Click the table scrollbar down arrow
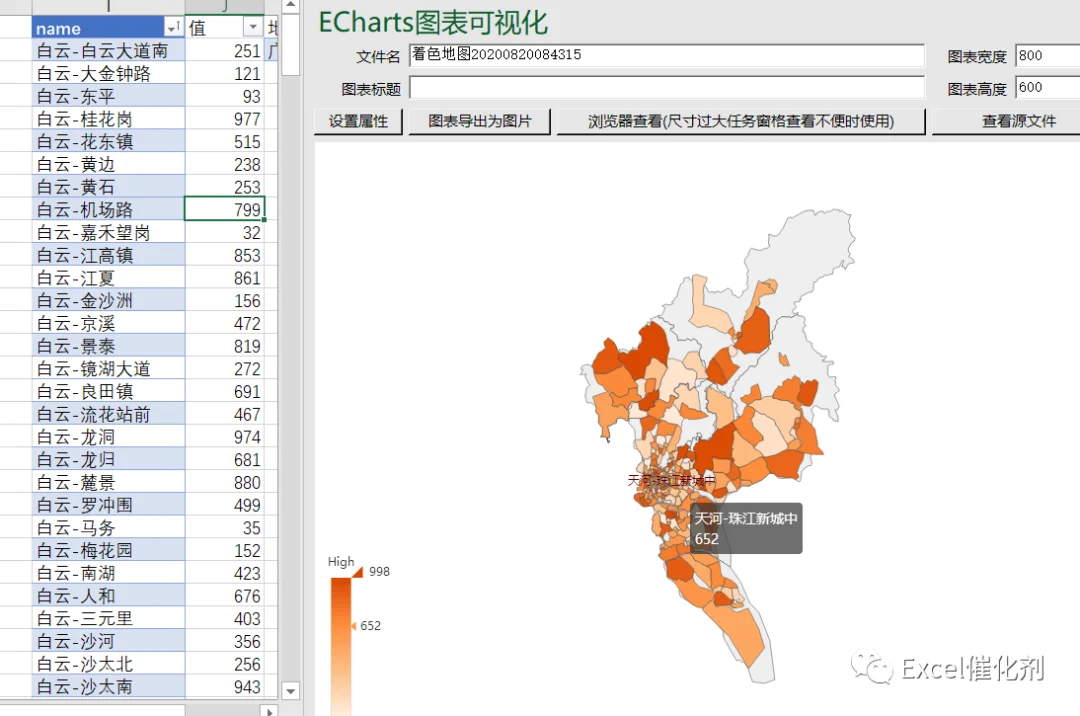This screenshot has width=1080, height=716. click(x=291, y=691)
